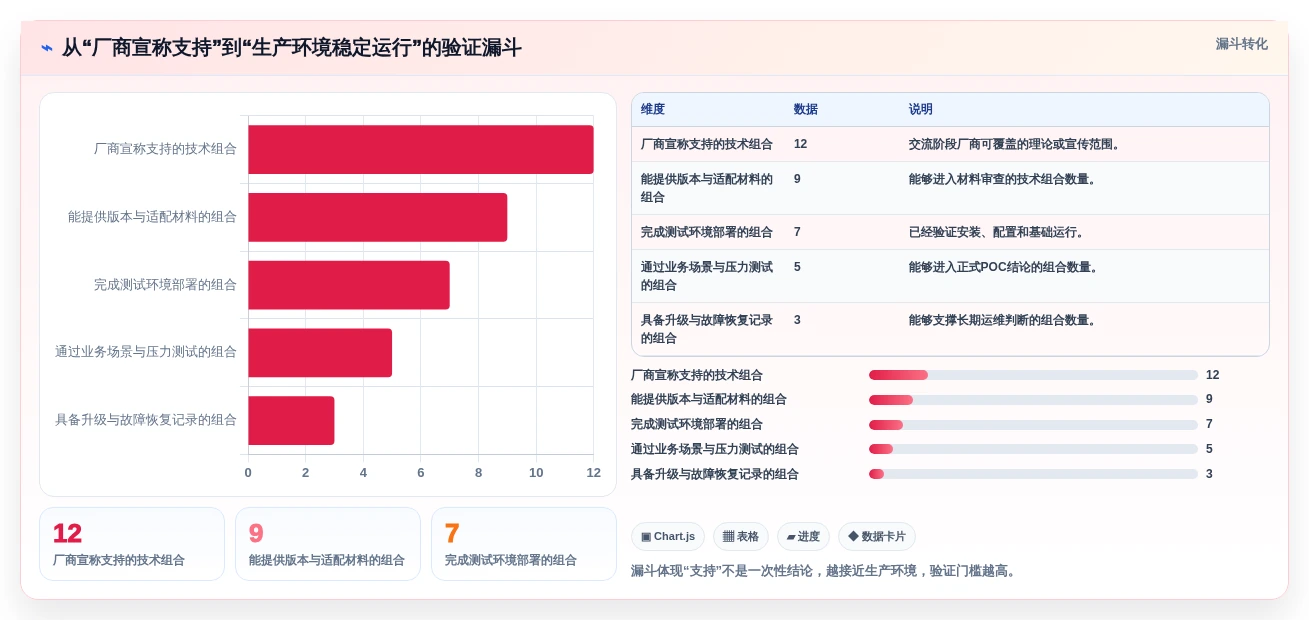The height and width of the screenshot is (620, 1309).
Task: Click the page title about 验证漏斗
Action: [292, 48]
